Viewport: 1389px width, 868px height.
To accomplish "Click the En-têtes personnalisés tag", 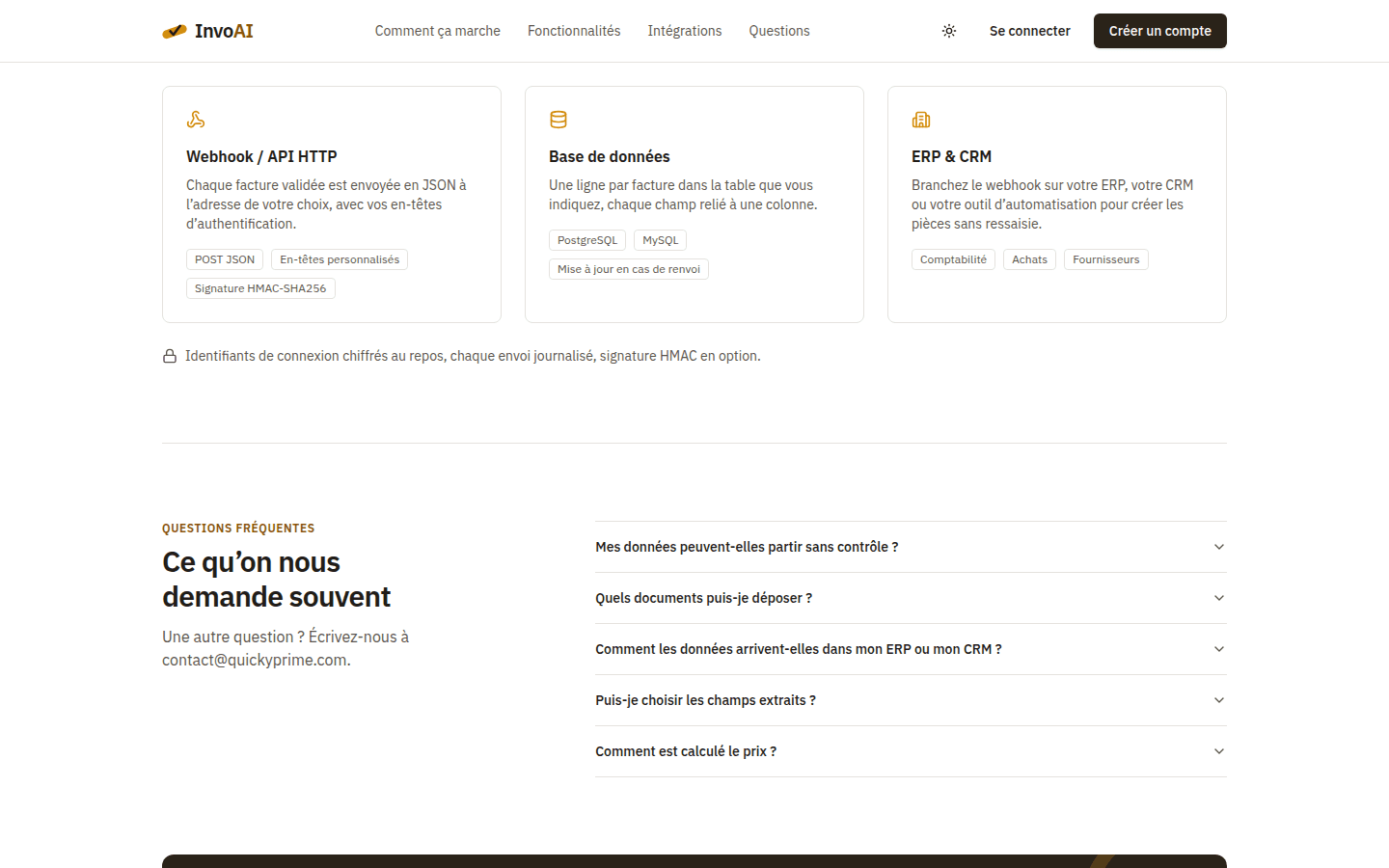I will [340, 259].
